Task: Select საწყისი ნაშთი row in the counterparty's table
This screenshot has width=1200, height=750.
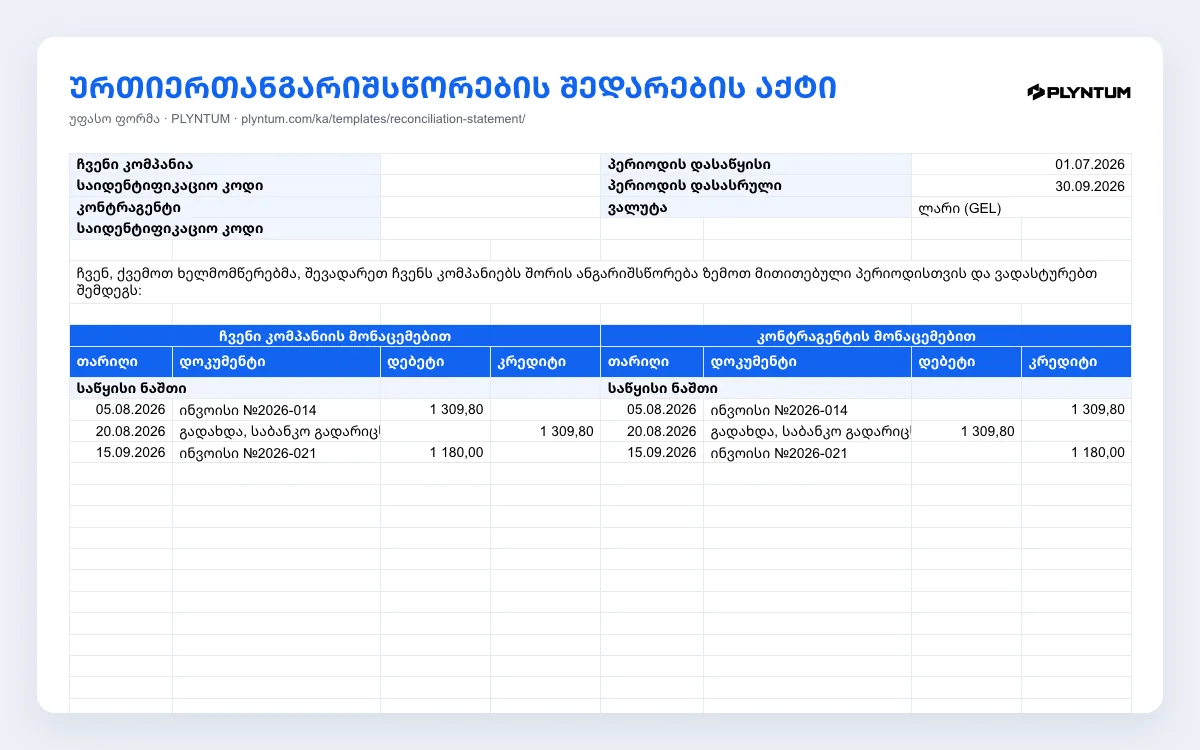Action: [866, 388]
